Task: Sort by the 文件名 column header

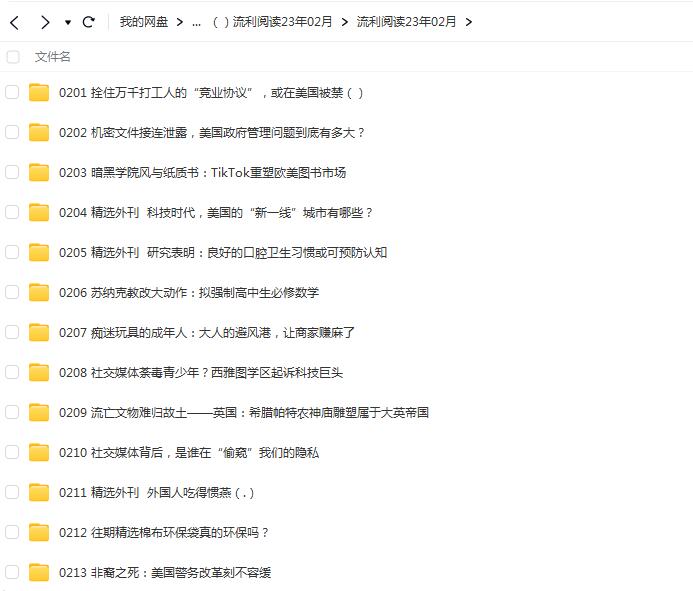Action: click(53, 57)
